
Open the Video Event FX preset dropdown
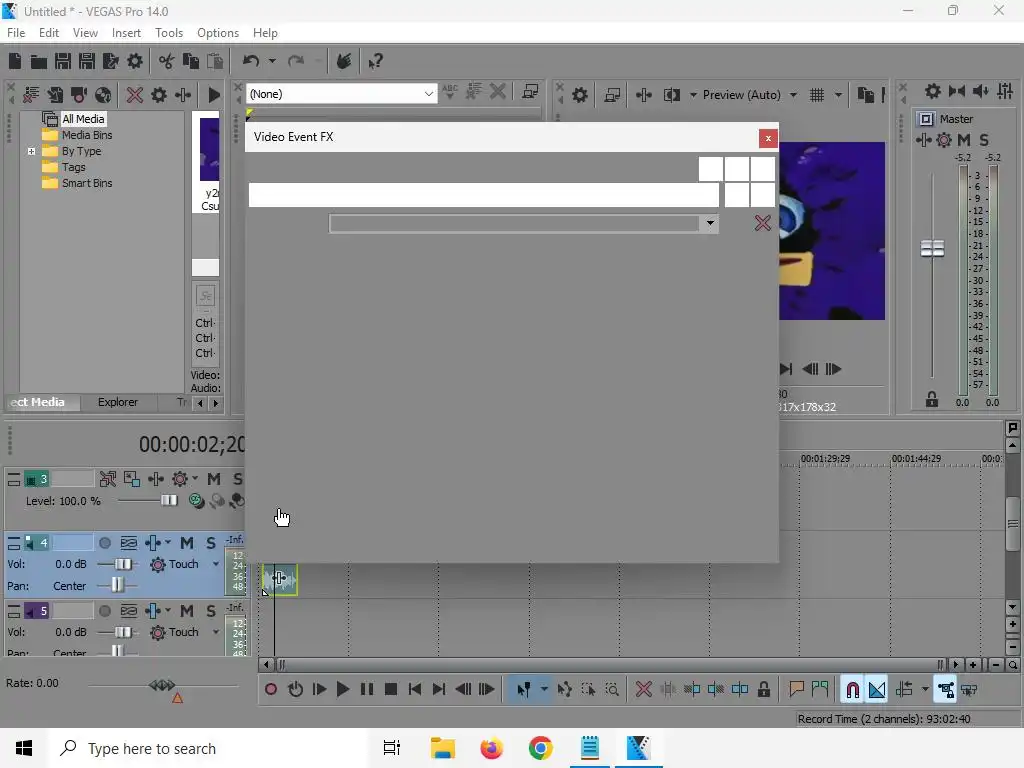(710, 223)
